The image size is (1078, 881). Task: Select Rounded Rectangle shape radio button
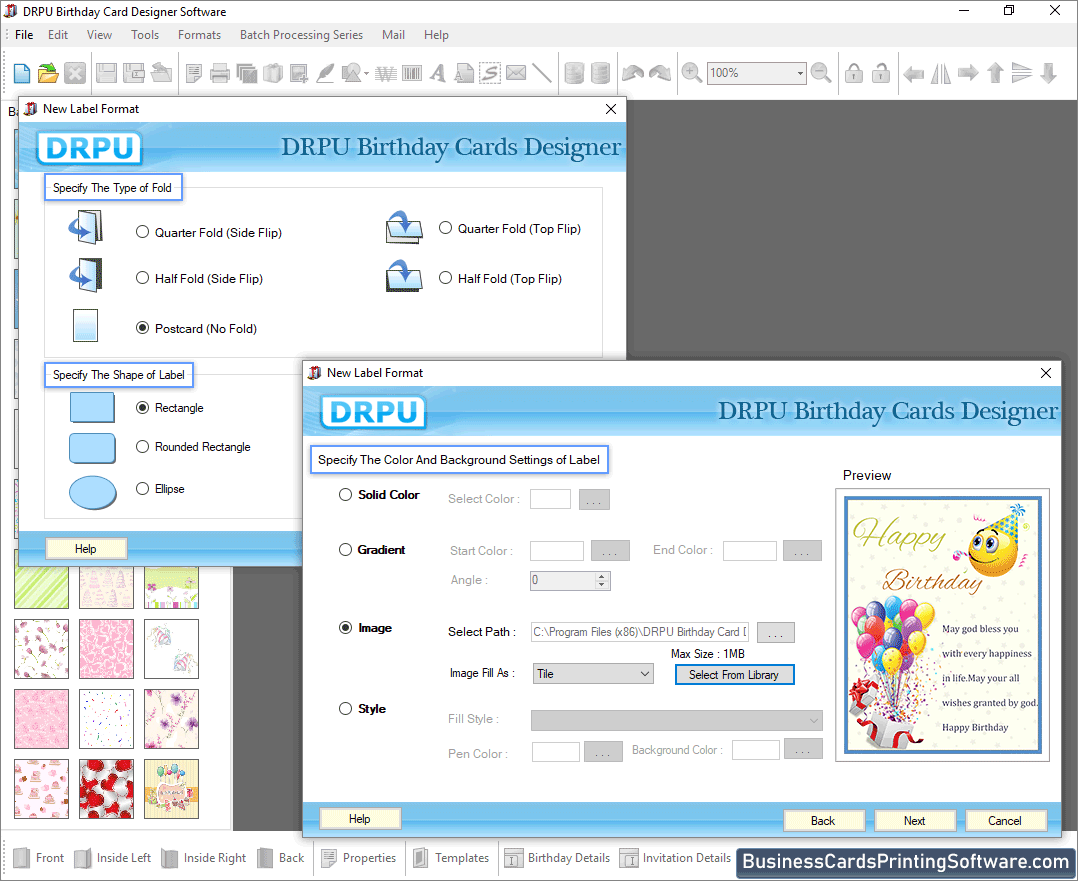tap(142, 446)
